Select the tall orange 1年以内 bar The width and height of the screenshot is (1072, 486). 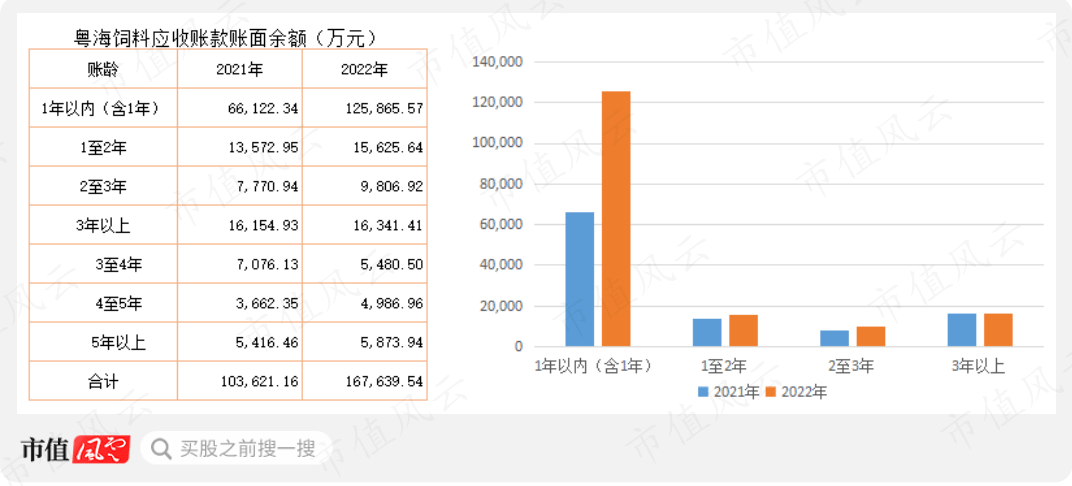(x=615, y=219)
